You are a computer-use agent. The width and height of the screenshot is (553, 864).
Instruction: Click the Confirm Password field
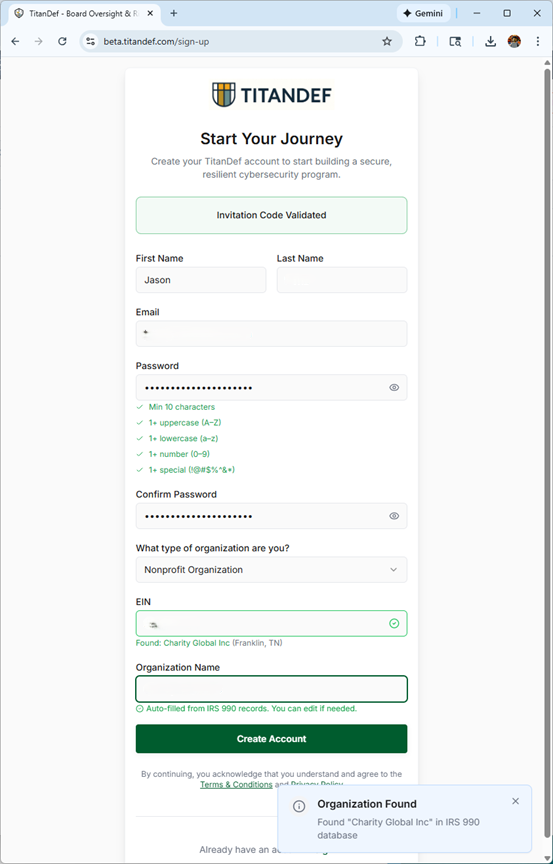(x=272, y=516)
